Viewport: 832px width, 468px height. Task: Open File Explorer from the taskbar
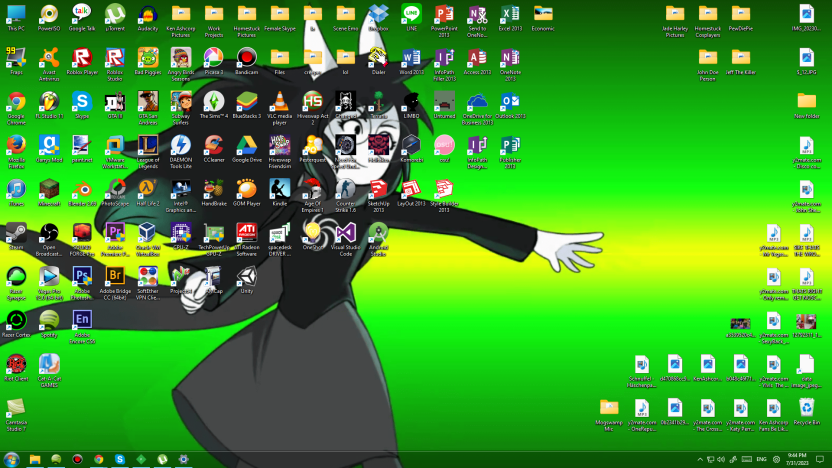point(35,459)
